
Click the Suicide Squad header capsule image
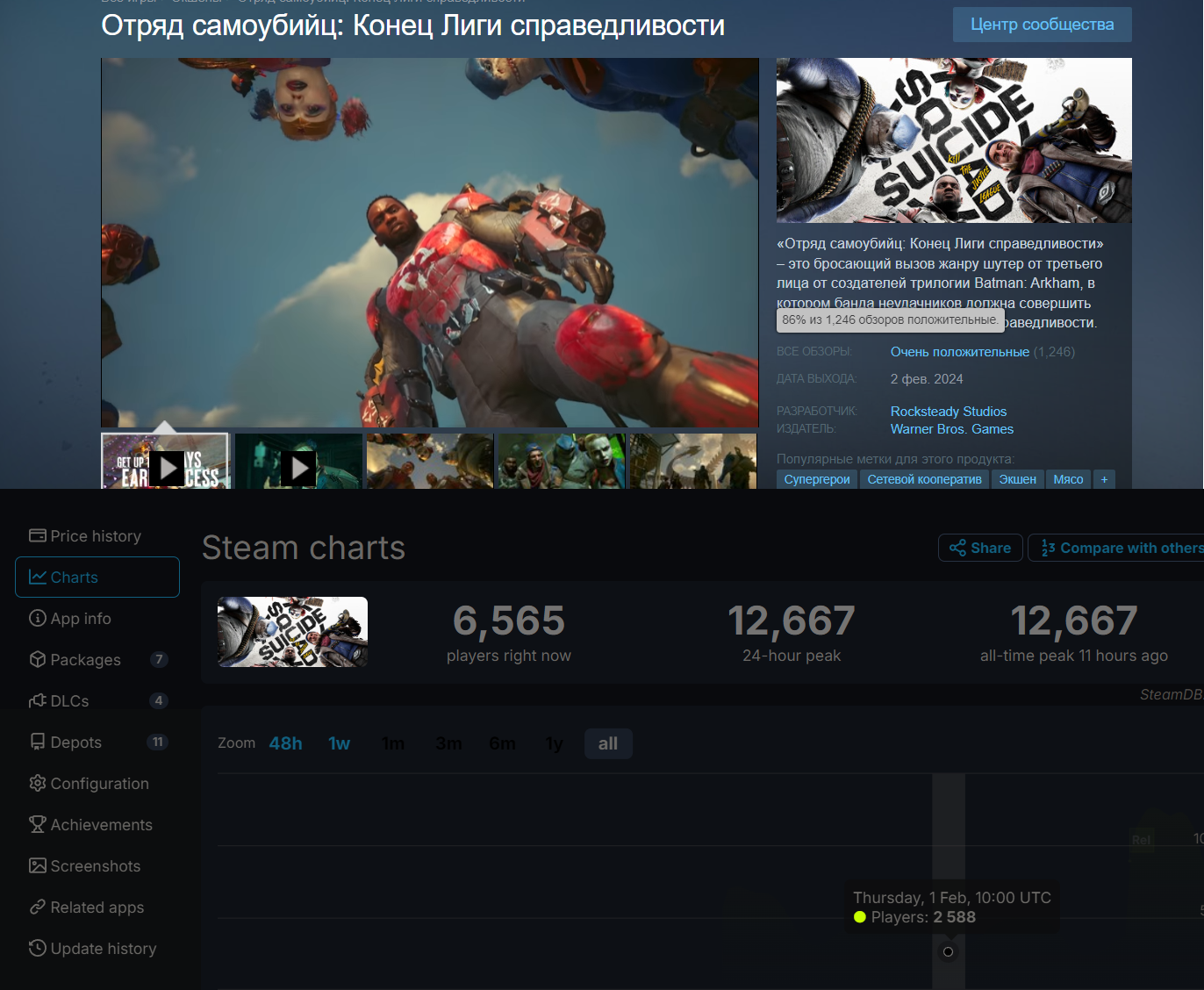click(x=954, y=140)
